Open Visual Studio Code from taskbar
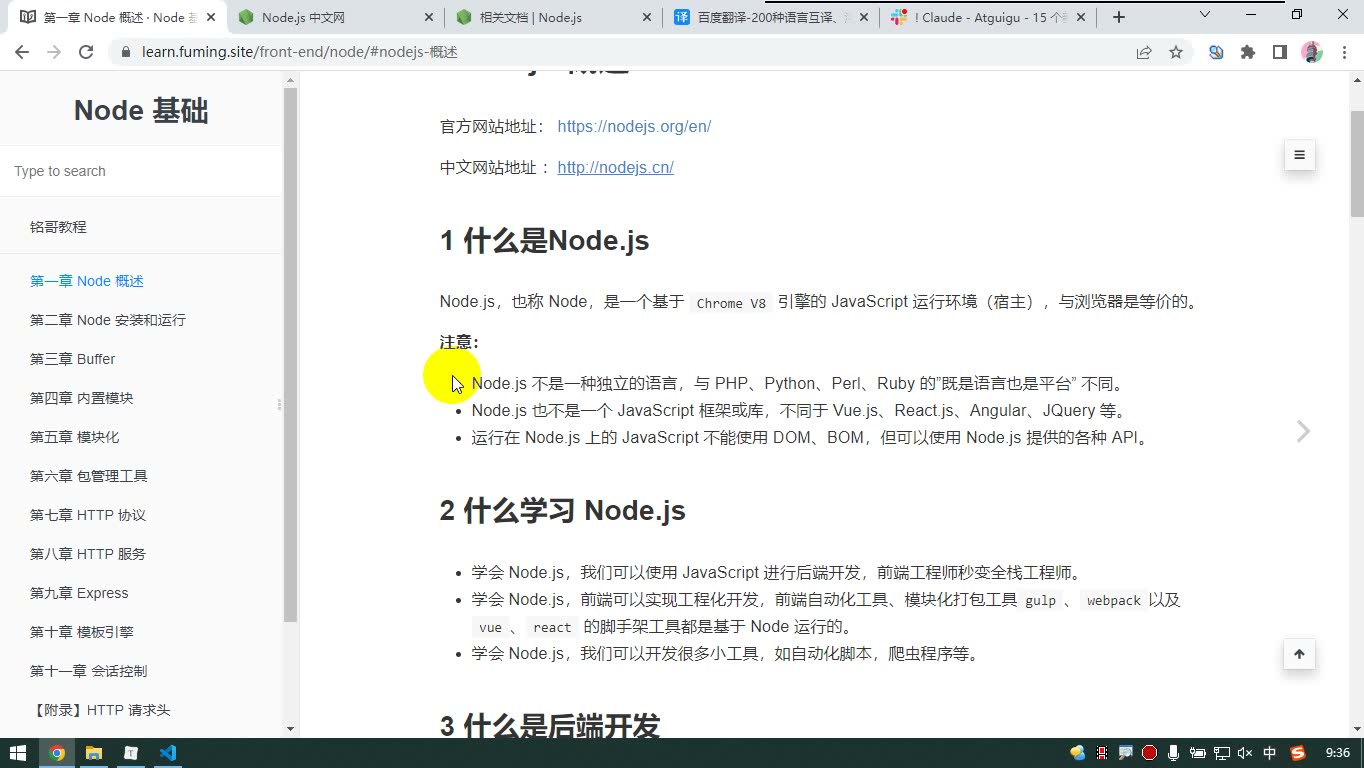Viewport: 1364px width, 768px height. tap(168, 753)
